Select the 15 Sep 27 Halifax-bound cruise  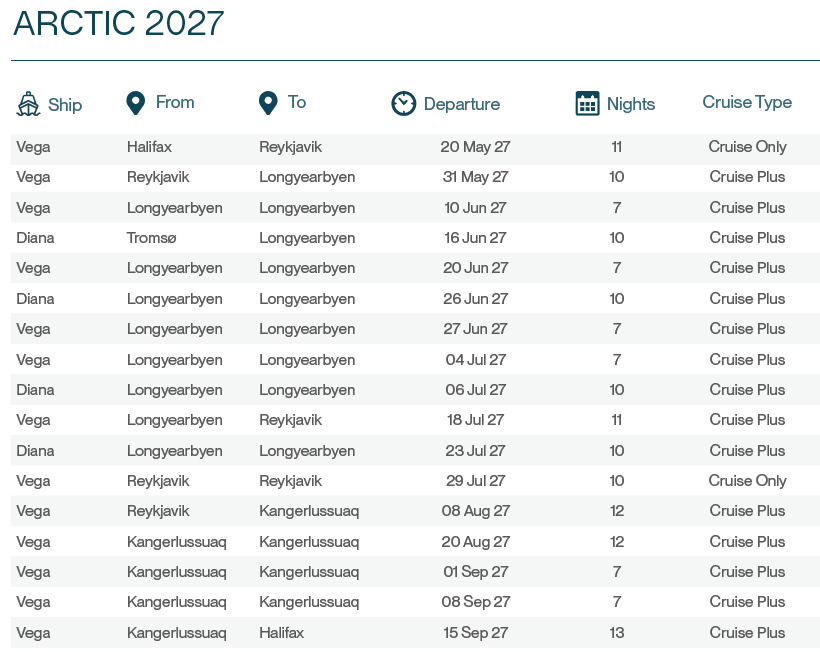click(x=475, y=633)
